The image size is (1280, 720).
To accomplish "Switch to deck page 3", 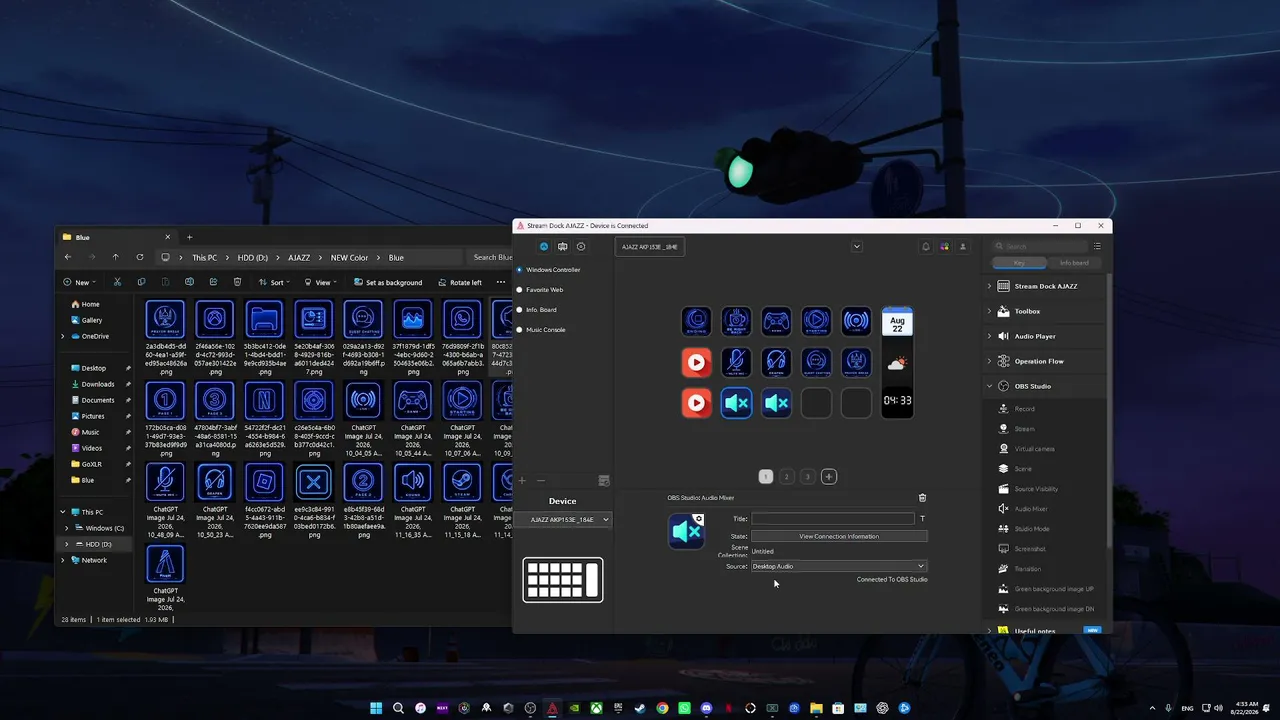I will click(807, 477).
